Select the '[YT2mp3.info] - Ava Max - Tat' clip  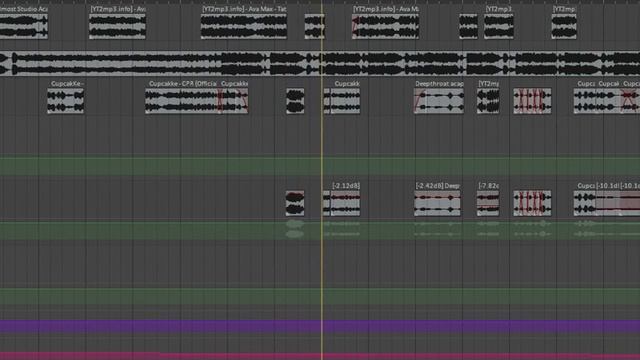click(244, 27)
